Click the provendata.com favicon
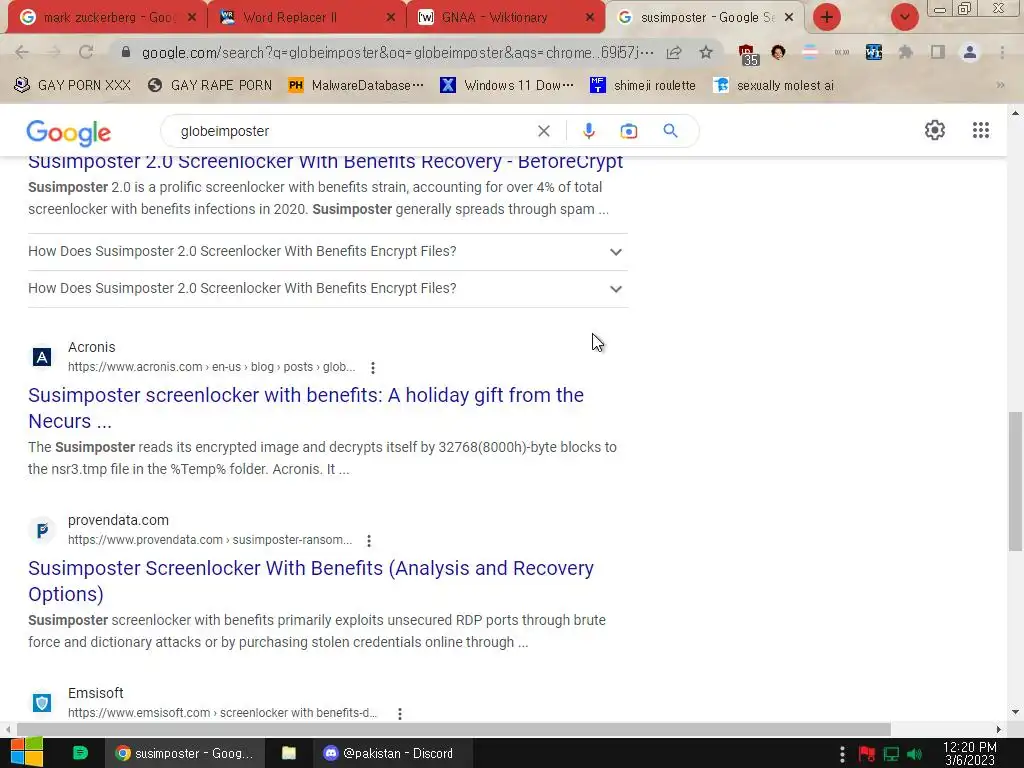 pyautogui.click(x=42, y=530)
